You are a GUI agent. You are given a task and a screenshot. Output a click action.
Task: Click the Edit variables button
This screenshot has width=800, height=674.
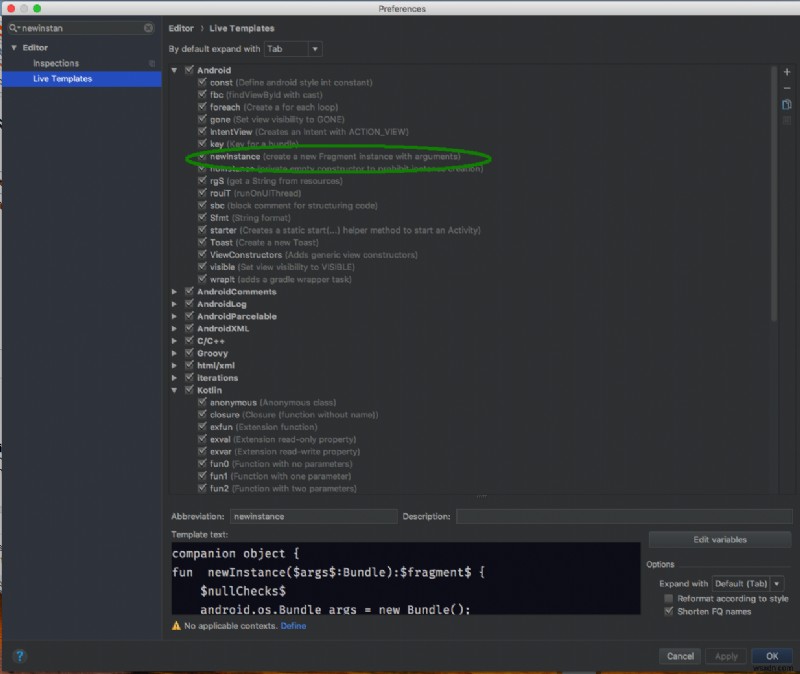tap(719, 539)
